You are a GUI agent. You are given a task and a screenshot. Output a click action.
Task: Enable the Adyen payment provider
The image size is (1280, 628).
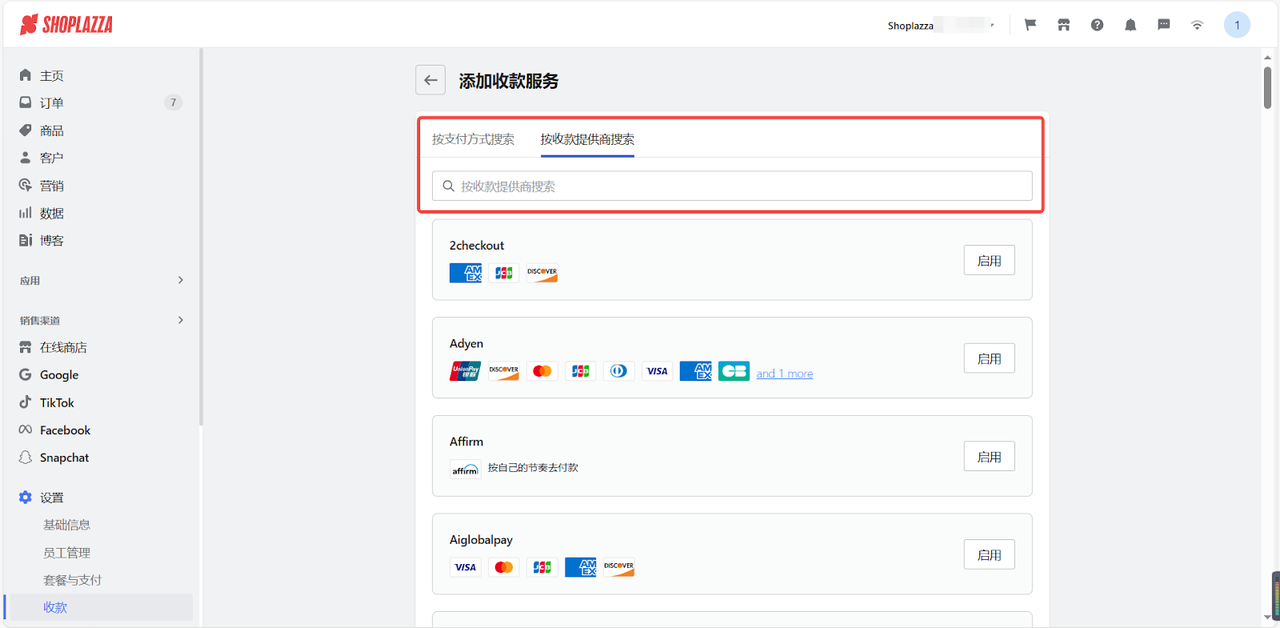click(988, 357)
